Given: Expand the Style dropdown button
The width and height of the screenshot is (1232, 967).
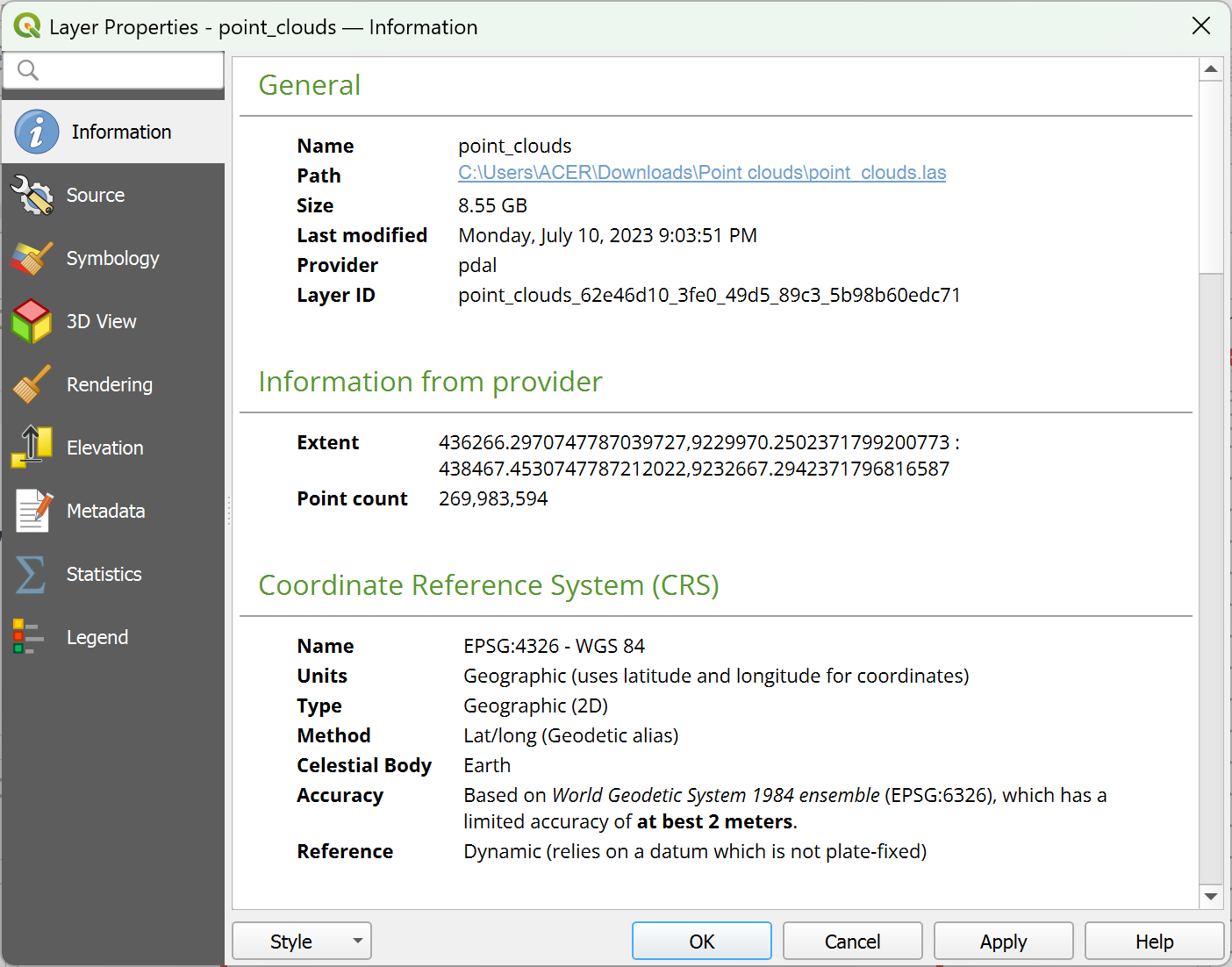Looking at the screenshot, I should pyautogui.click(x=302, y=942).
